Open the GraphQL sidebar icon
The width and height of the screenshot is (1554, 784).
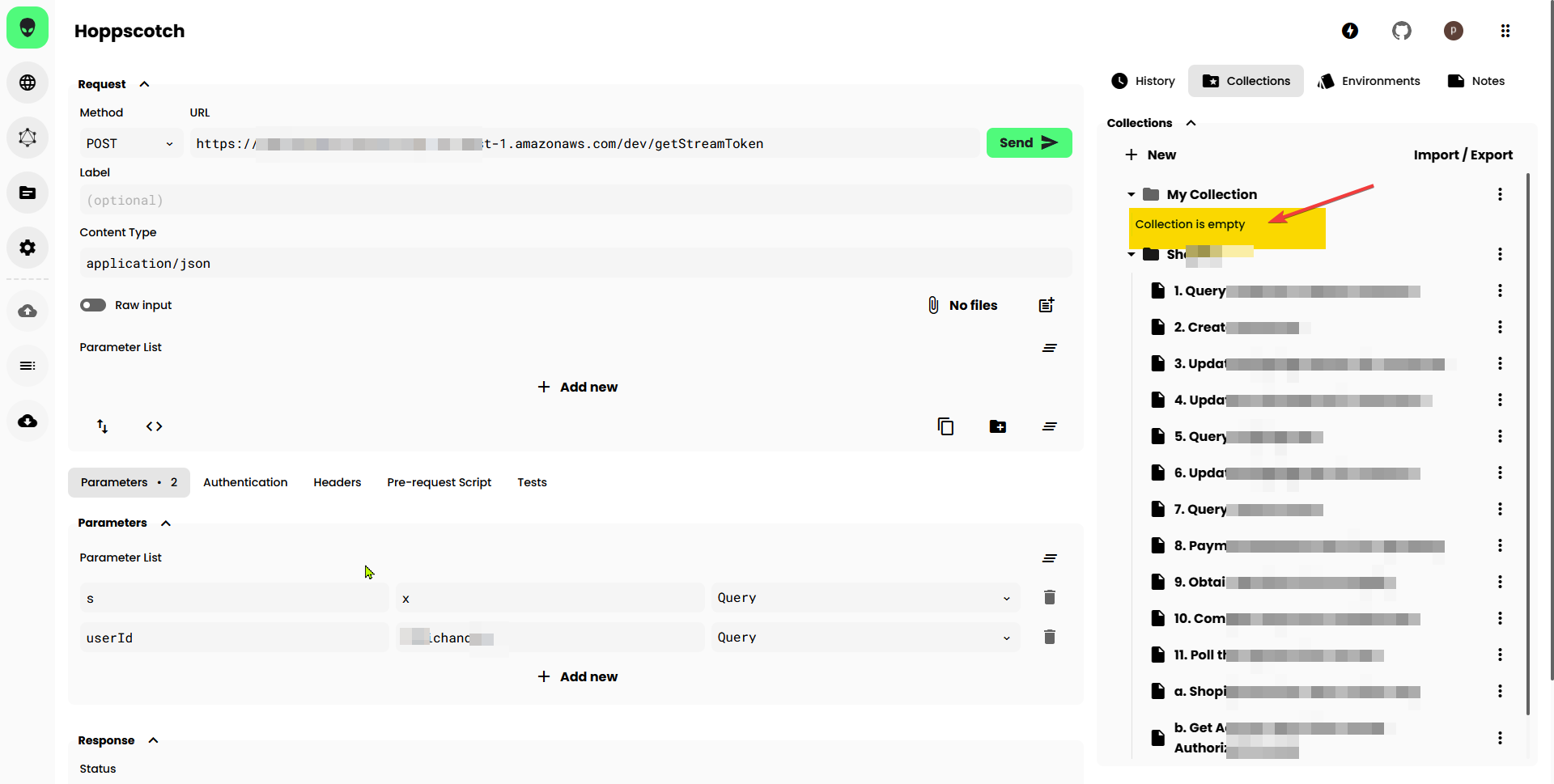pyautogui.click(x=28, y=138)
